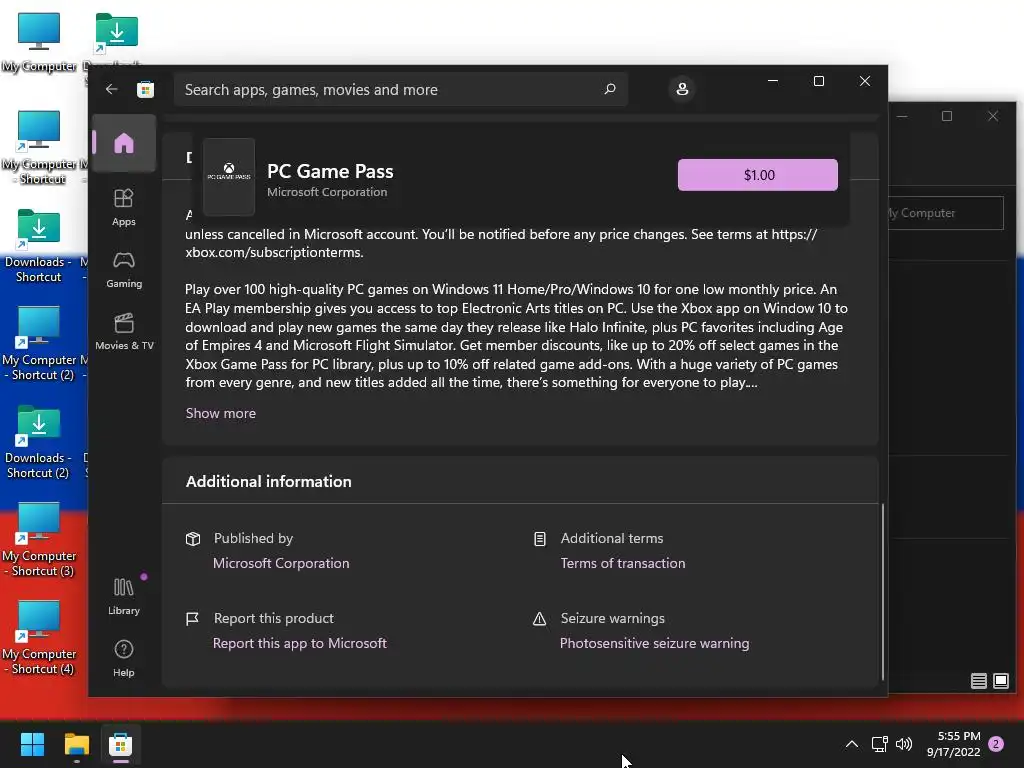This screenshot has width=1024, height=768.
Task: Open Help in the Store sidebar
Action: [123, 658]
